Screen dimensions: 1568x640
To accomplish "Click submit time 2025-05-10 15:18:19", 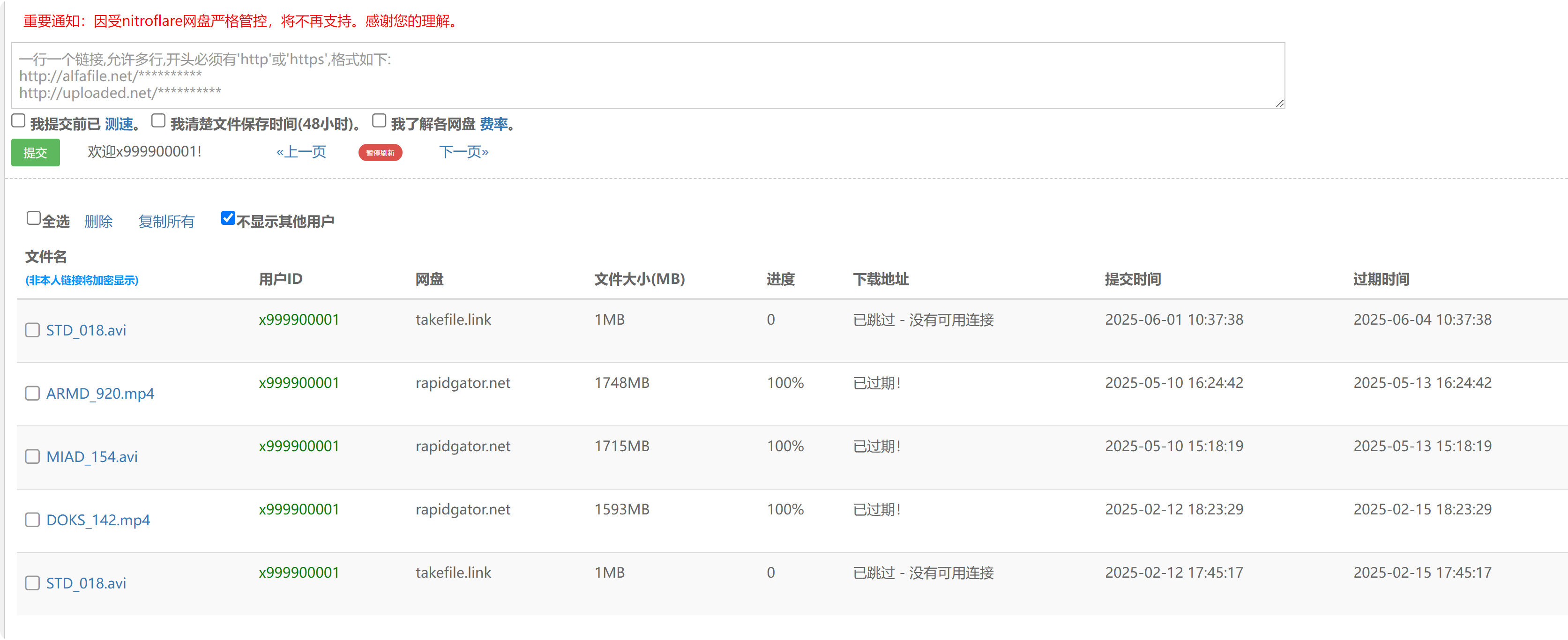I will coord(1174,446).
